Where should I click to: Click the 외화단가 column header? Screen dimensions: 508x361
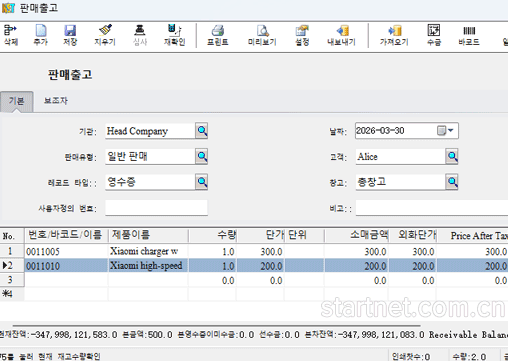pyautogui.click(x=413, y=235)
